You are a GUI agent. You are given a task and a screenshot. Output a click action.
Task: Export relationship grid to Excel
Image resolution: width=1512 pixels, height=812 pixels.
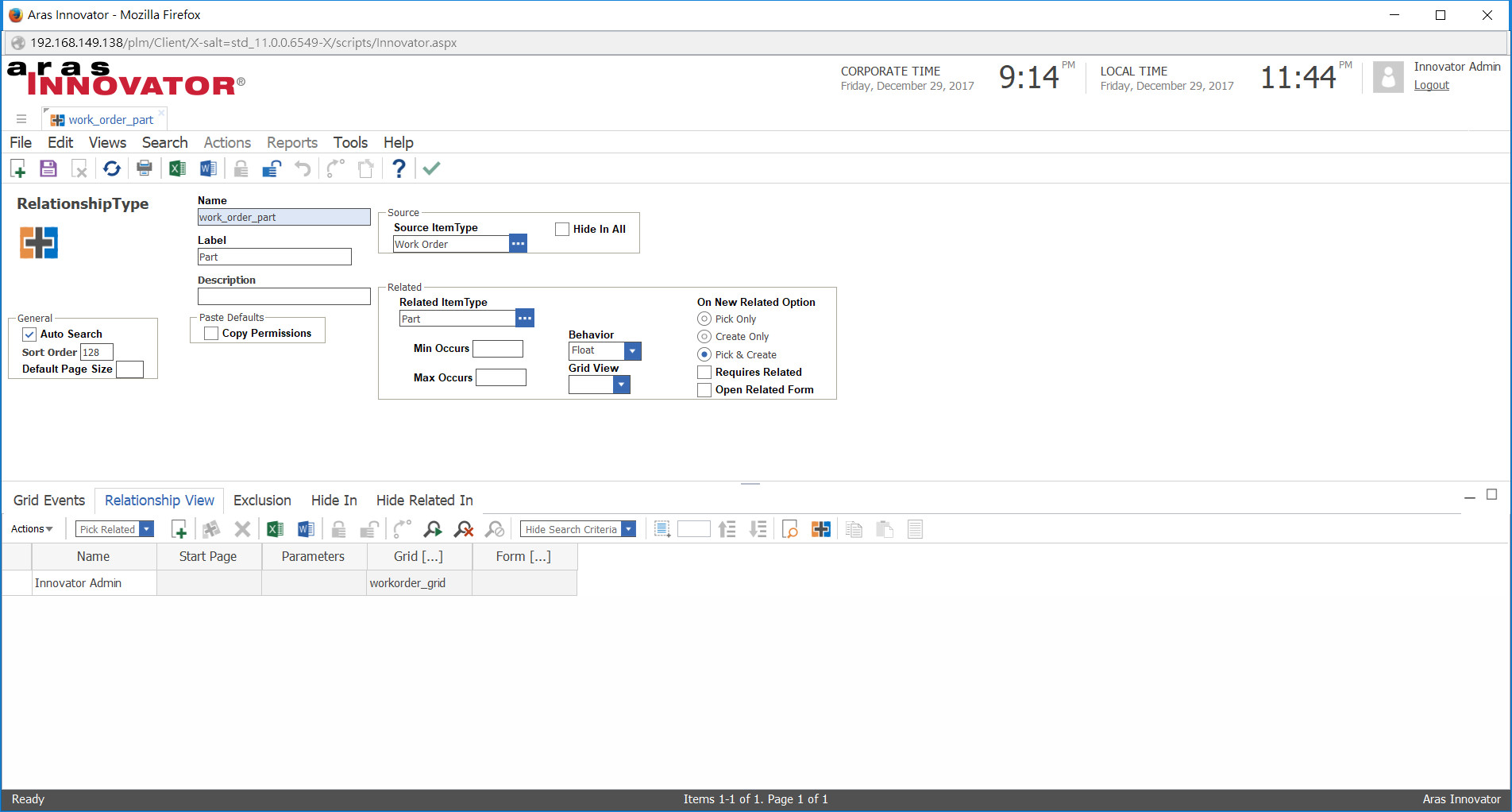tap(275, 529)
